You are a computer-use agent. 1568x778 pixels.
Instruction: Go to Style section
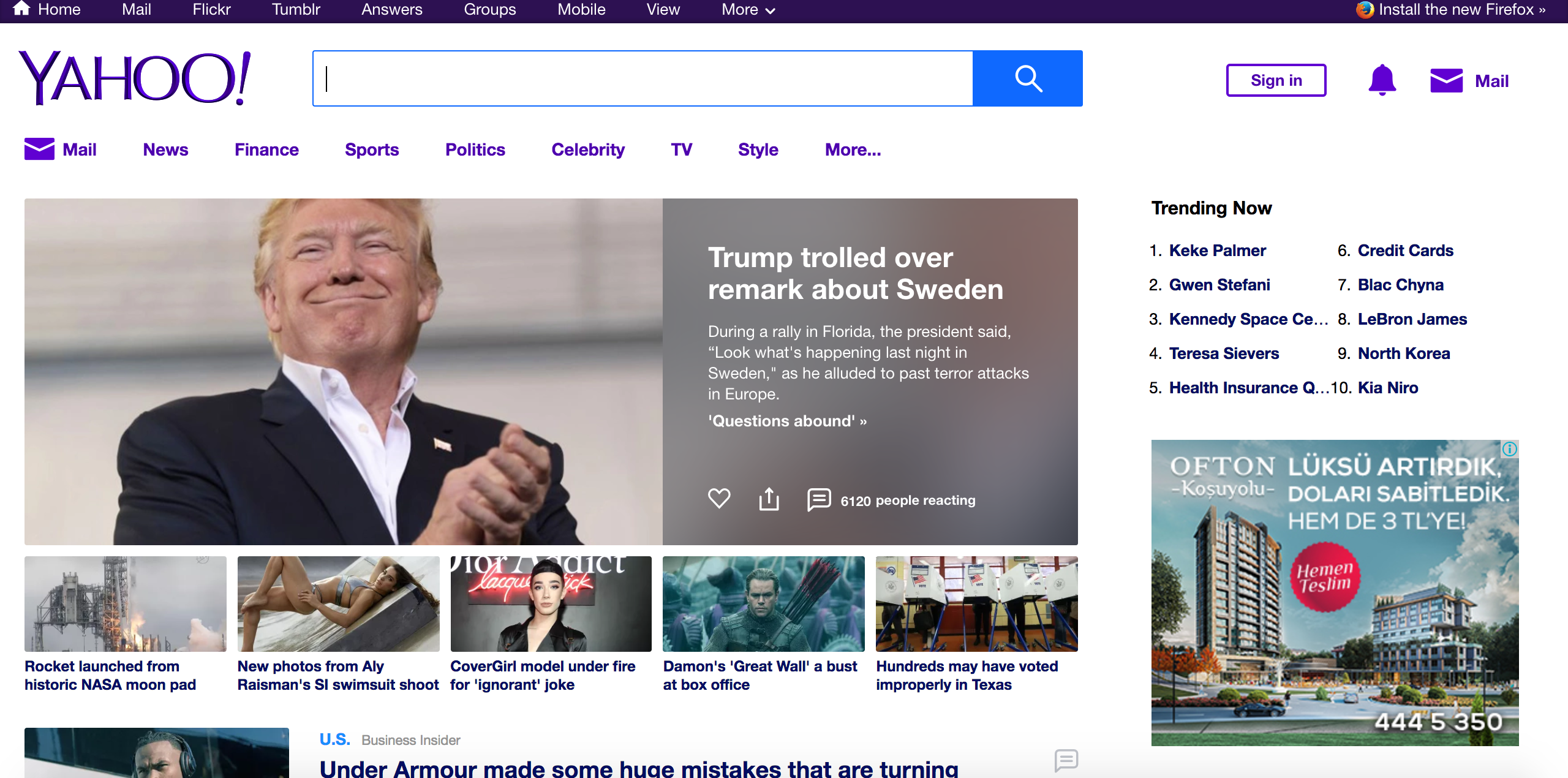click(758, 149)
